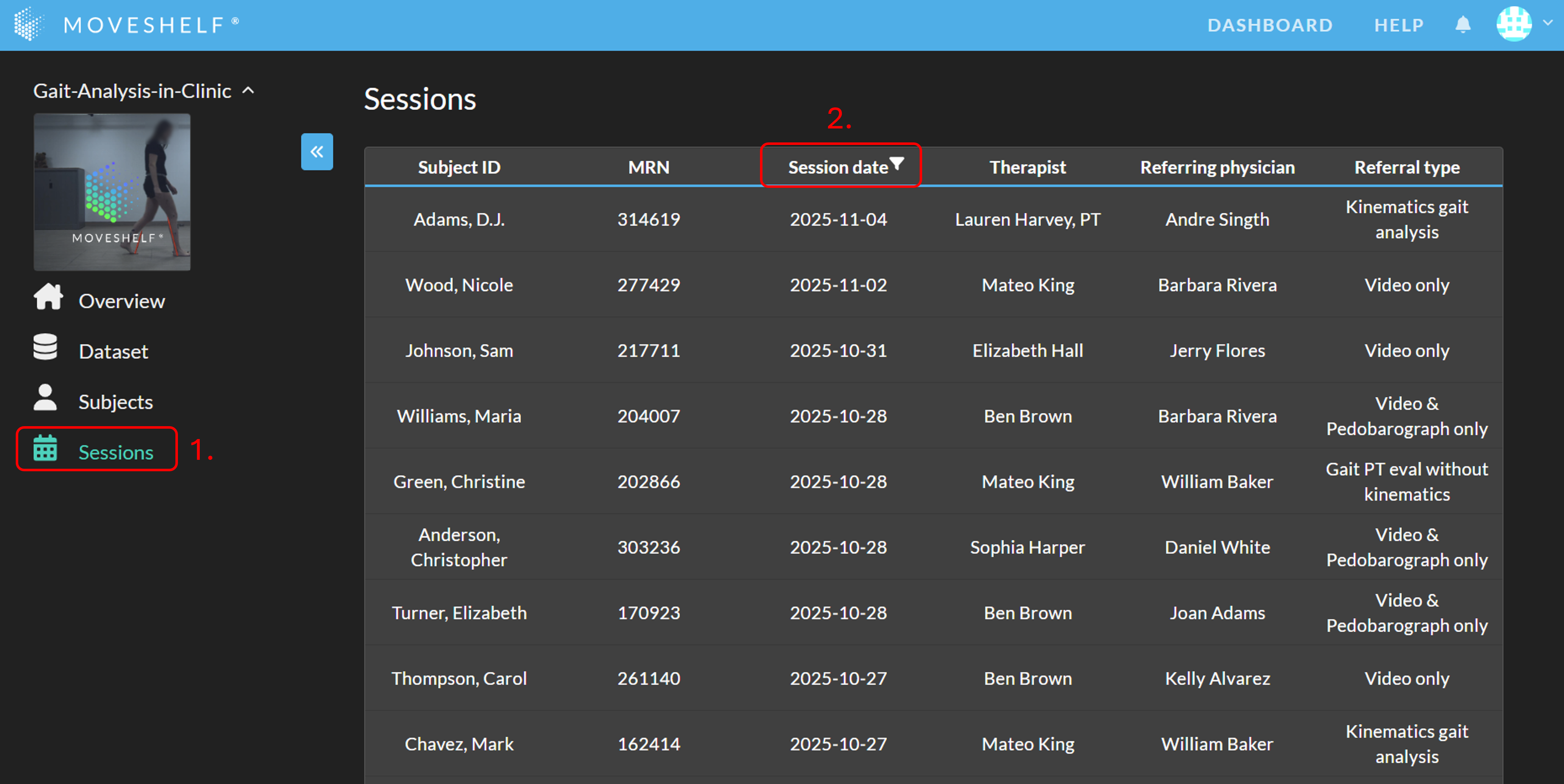Screen dimensions: 1564x784
Task: Collapse the Gait-Analysis-in-Clinic project chevron
Action: 248,91
